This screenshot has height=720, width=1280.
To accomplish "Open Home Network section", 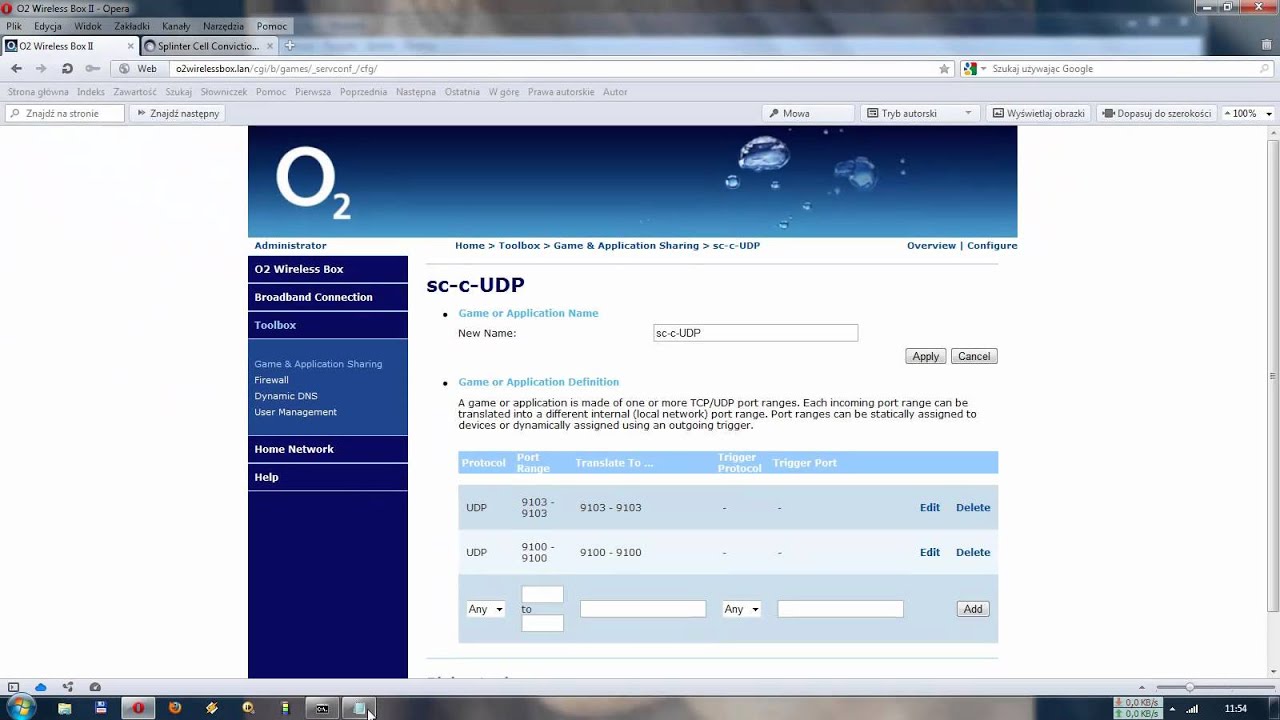I will coord(328,449).
